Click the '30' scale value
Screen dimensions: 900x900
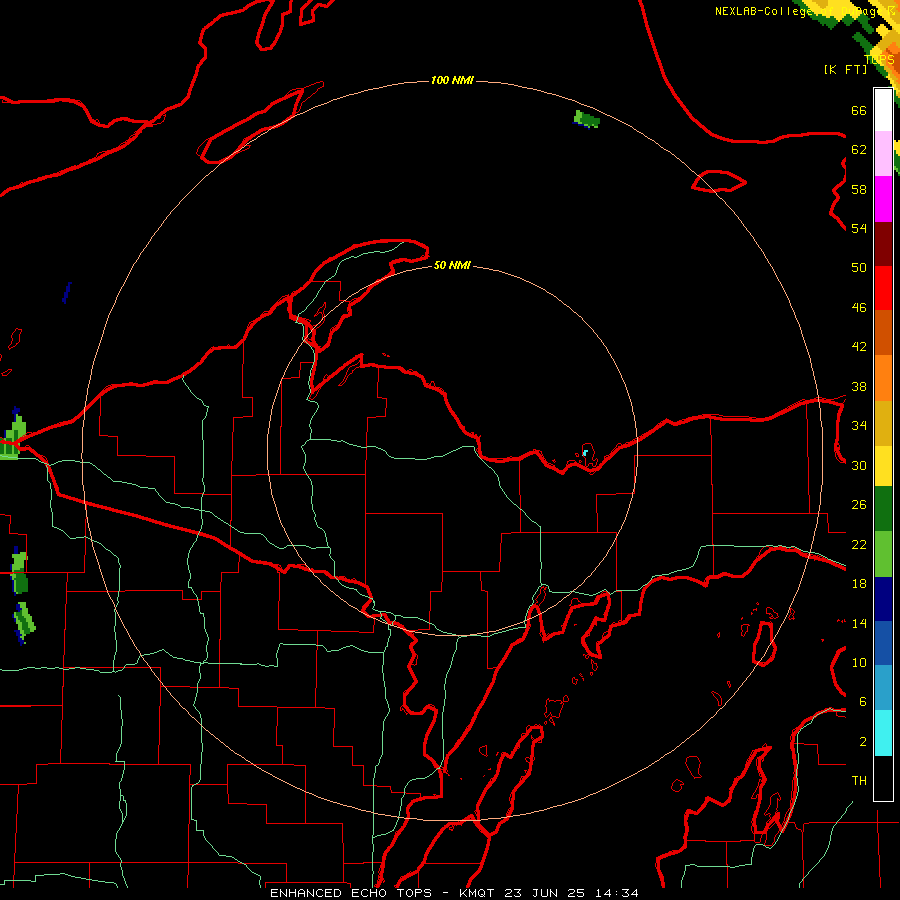(x=859, y=465)
